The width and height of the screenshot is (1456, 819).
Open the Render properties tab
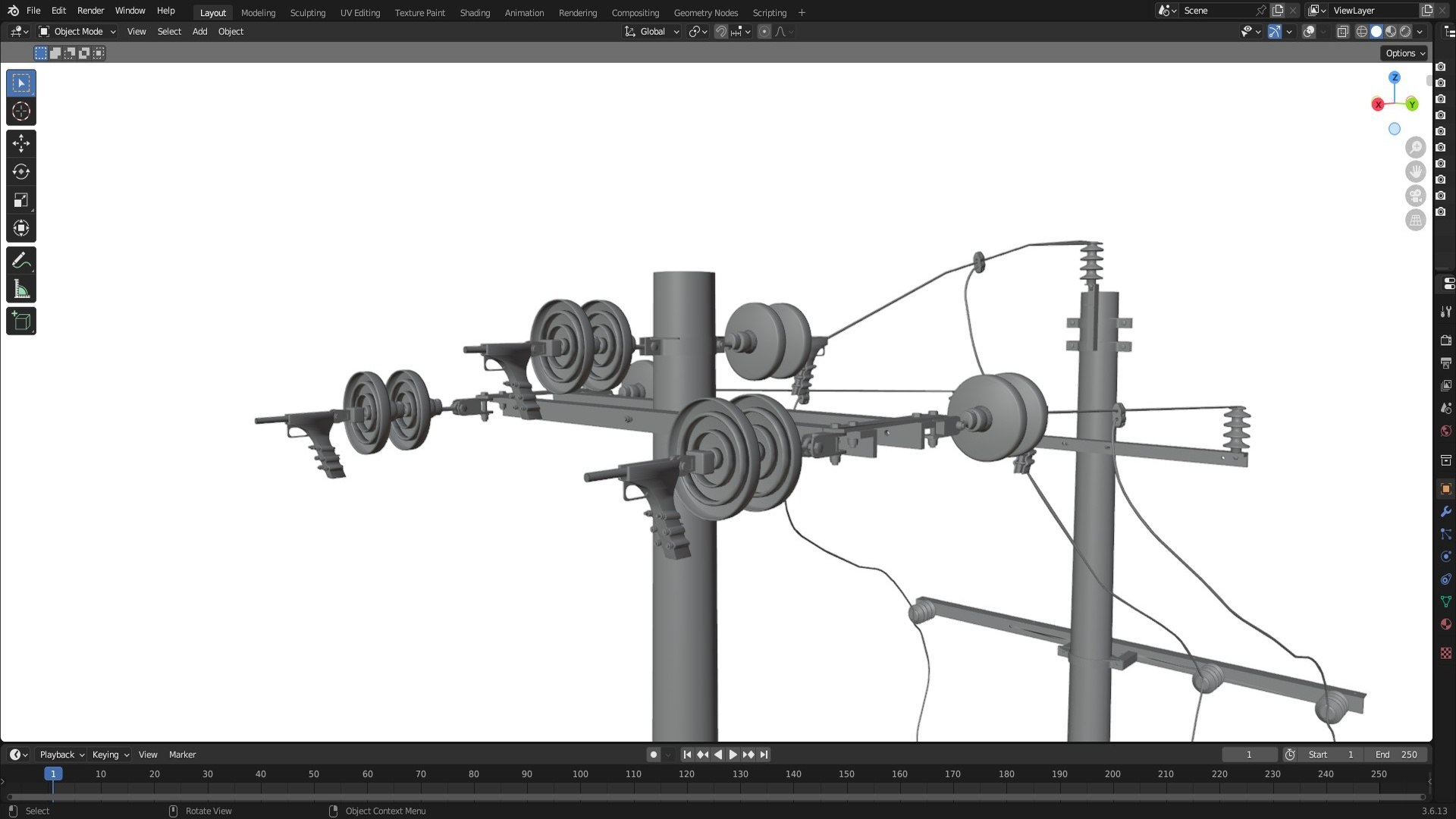pos(1445,340)
